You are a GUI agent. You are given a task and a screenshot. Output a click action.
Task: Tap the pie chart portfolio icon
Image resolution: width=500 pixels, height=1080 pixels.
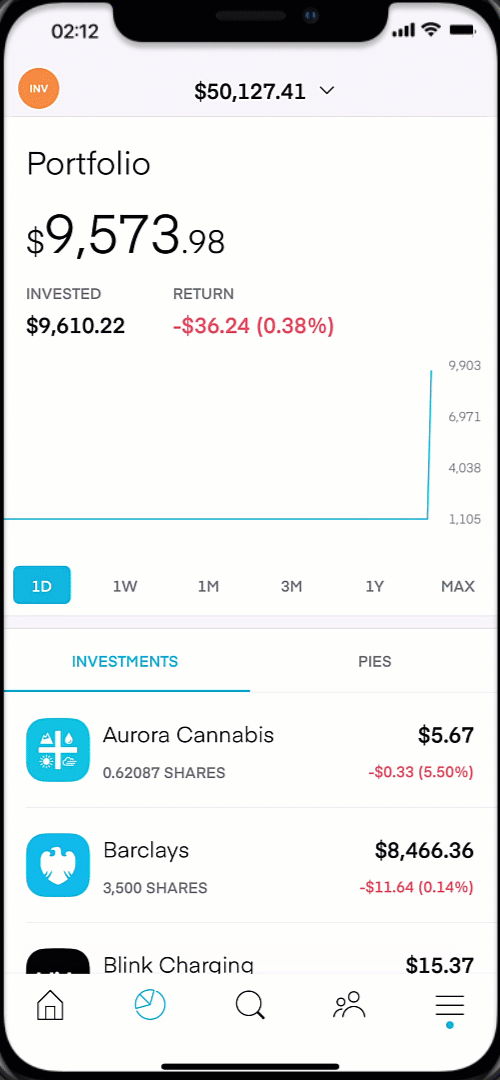tap(149, 1006)
